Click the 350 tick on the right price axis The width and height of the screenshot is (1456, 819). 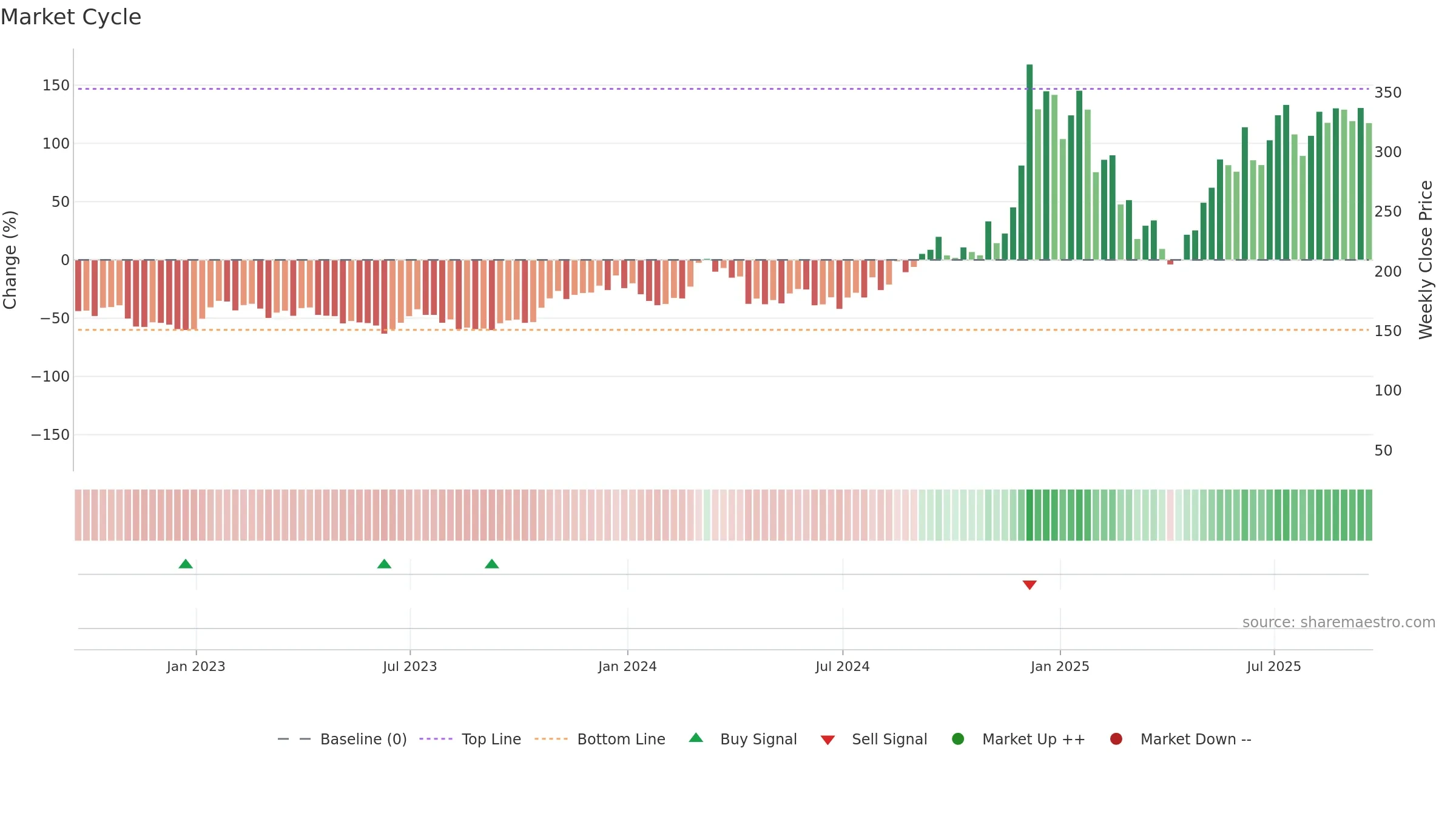pyautogui.click(x=1388, y=93)
